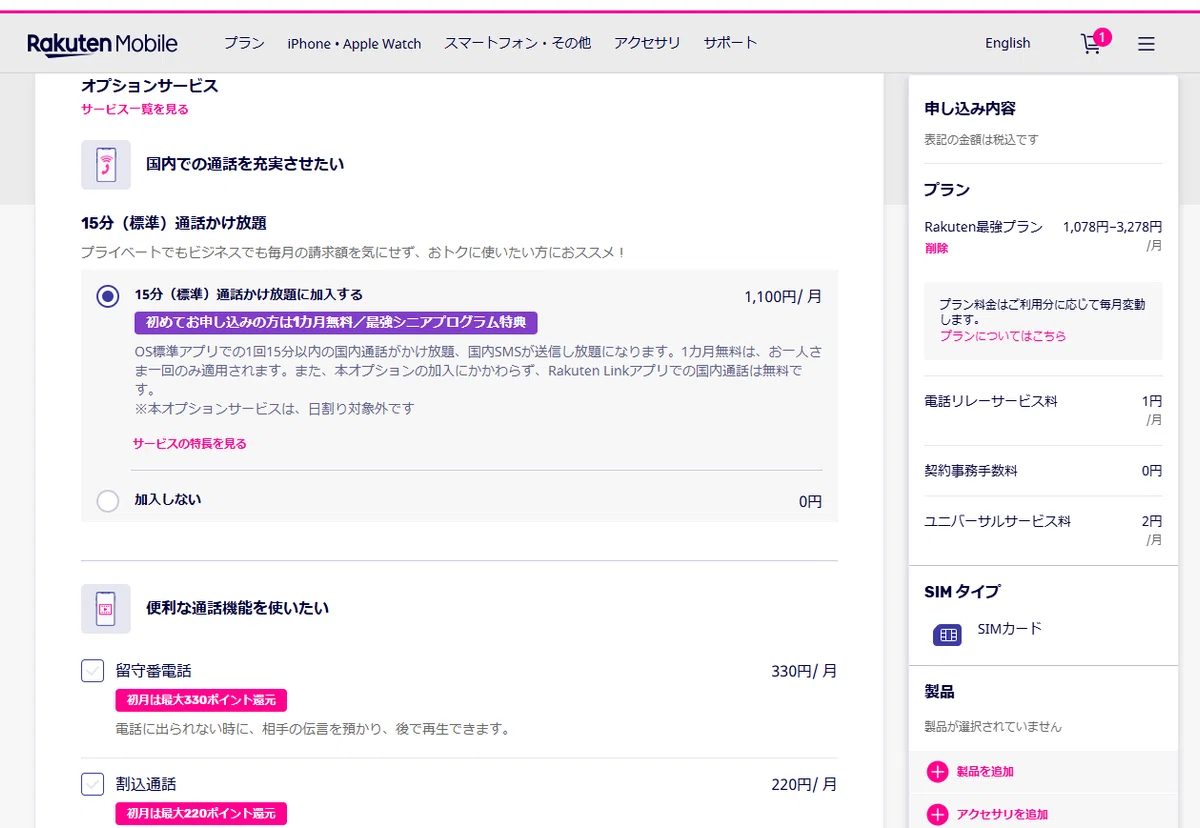Click the 1,100円/月 price text
This screenshot has width=1200, height=828.
tap(783, 296)
